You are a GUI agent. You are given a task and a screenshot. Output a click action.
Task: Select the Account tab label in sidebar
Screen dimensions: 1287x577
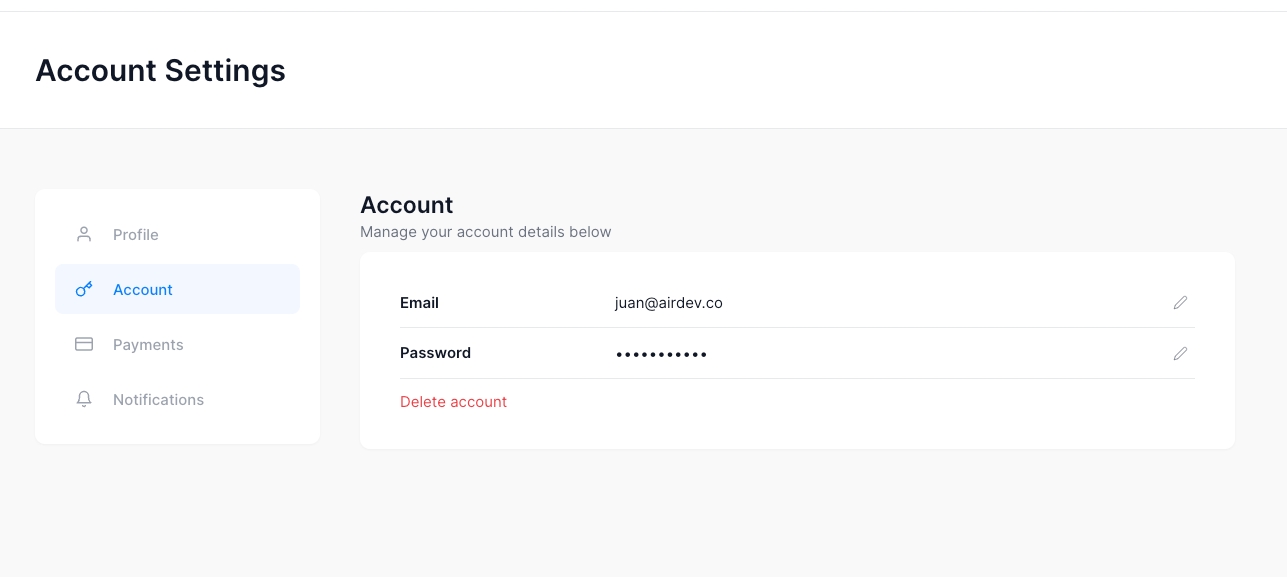[x=143, y=290]
